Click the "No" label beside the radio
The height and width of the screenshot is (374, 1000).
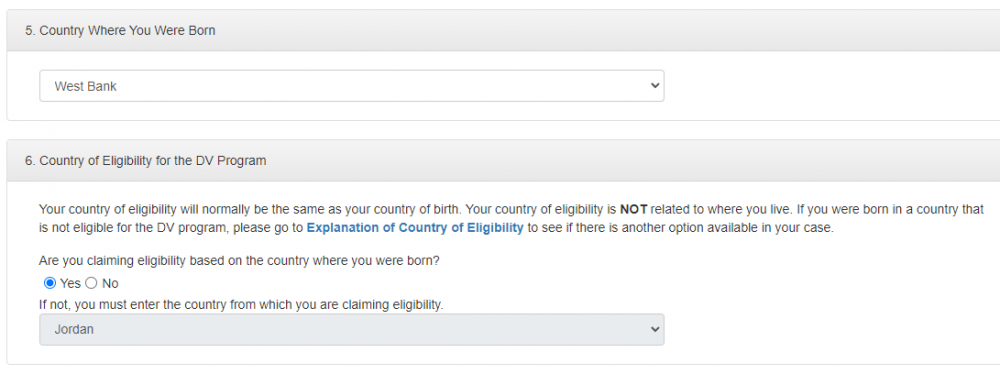[110, 283]
